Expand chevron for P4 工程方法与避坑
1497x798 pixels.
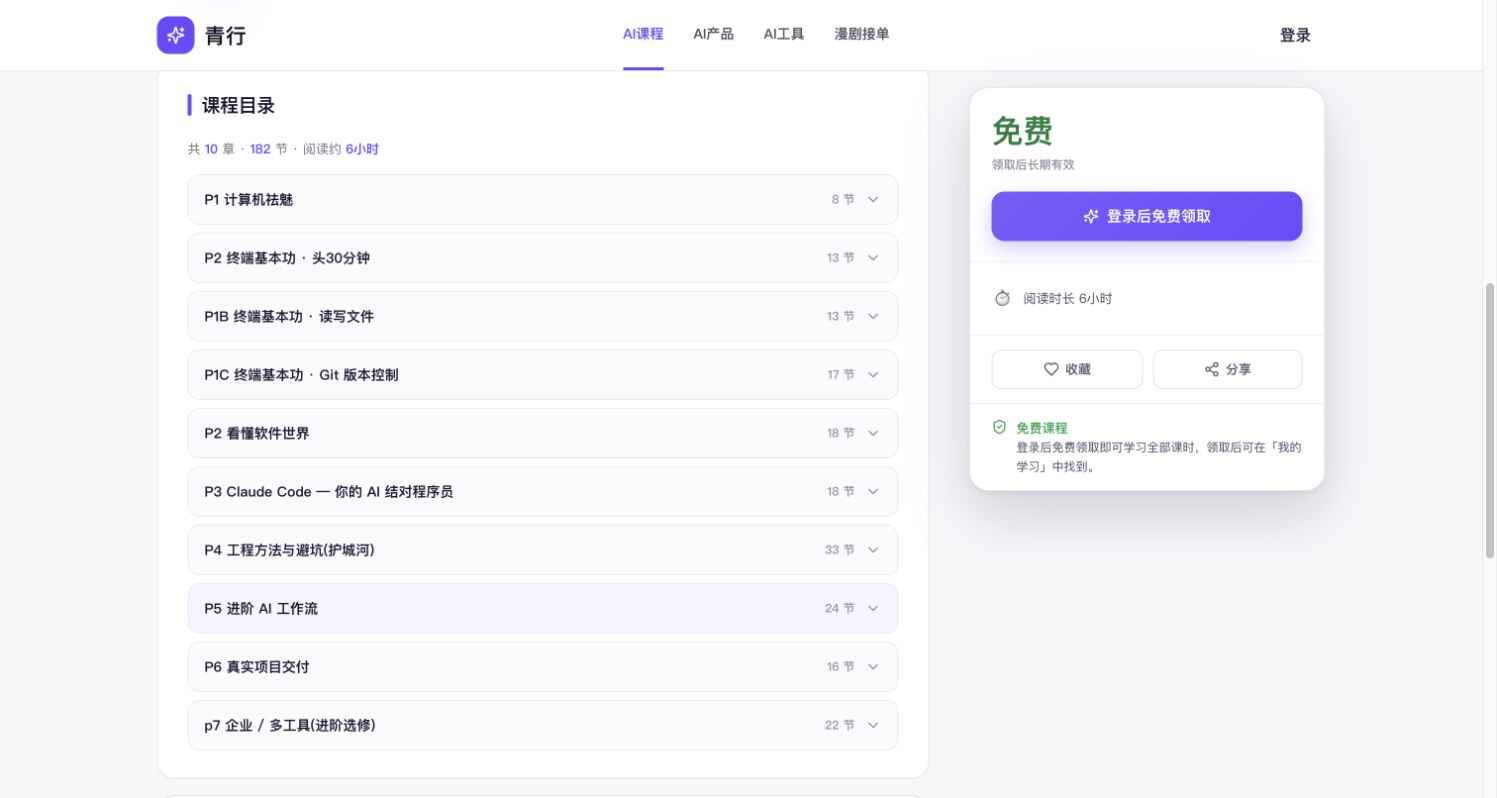[x=873, y=550]
